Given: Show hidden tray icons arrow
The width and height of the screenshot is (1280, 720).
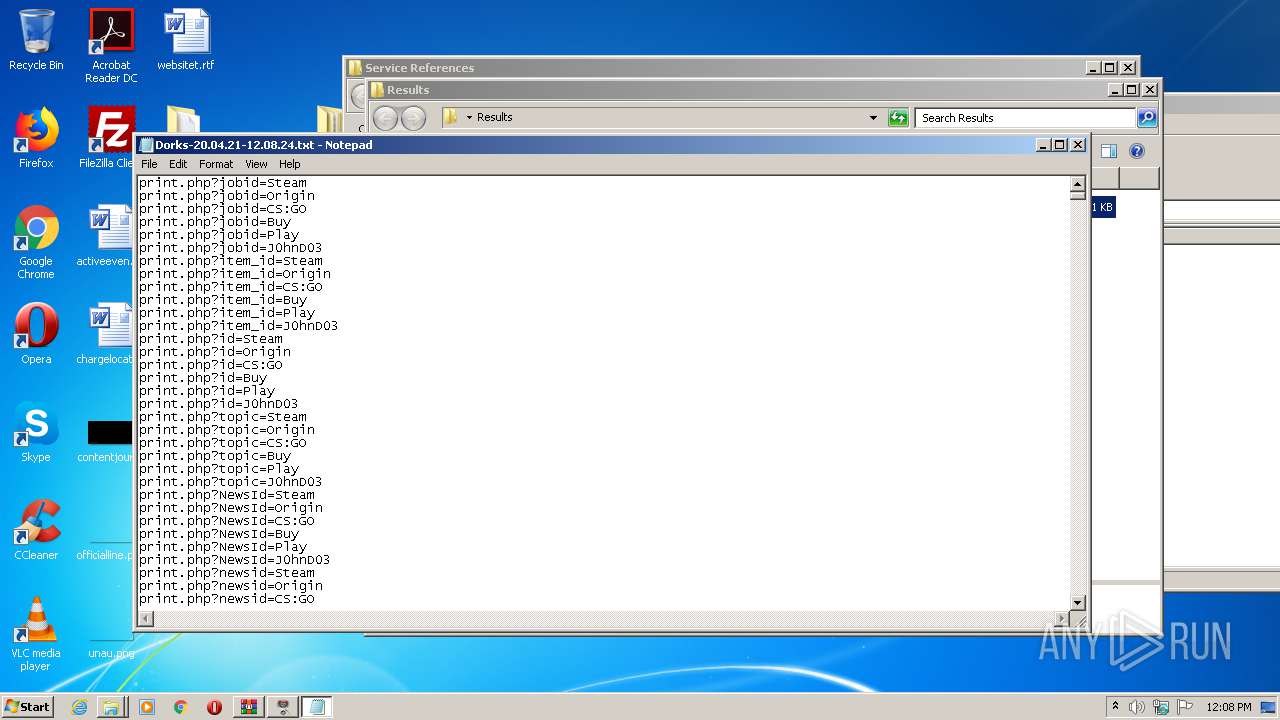Looking at the screenshot, I should click(1115, 707).
